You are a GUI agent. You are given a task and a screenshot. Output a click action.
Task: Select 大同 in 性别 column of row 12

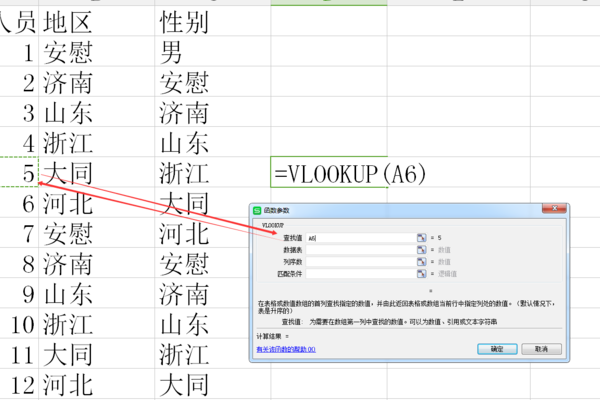coord(212,384)
